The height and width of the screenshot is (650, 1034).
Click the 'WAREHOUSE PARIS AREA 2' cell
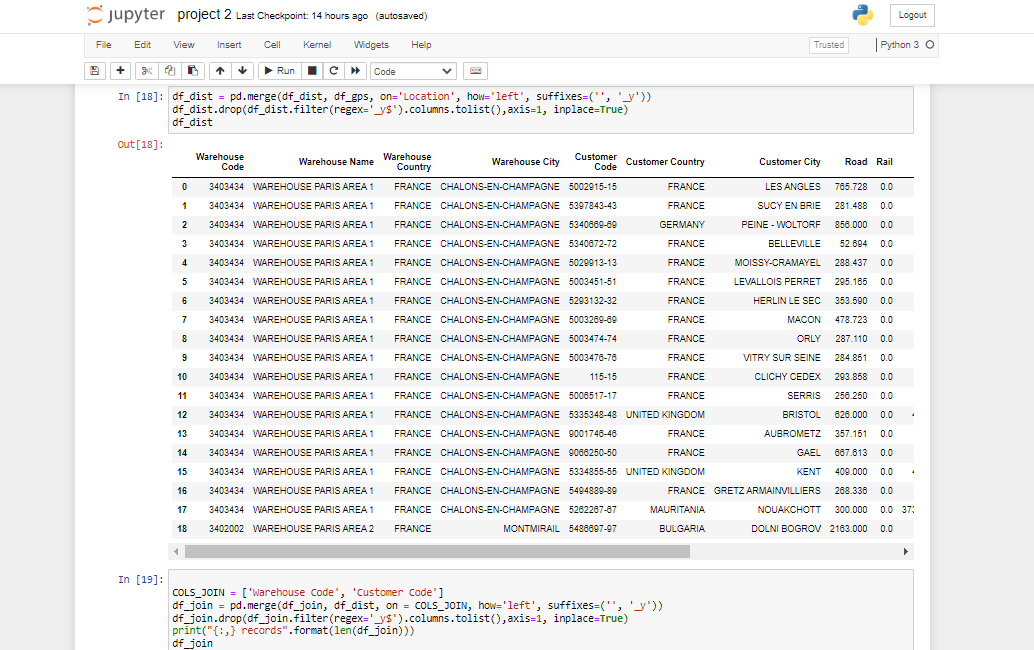coord(313,529)
